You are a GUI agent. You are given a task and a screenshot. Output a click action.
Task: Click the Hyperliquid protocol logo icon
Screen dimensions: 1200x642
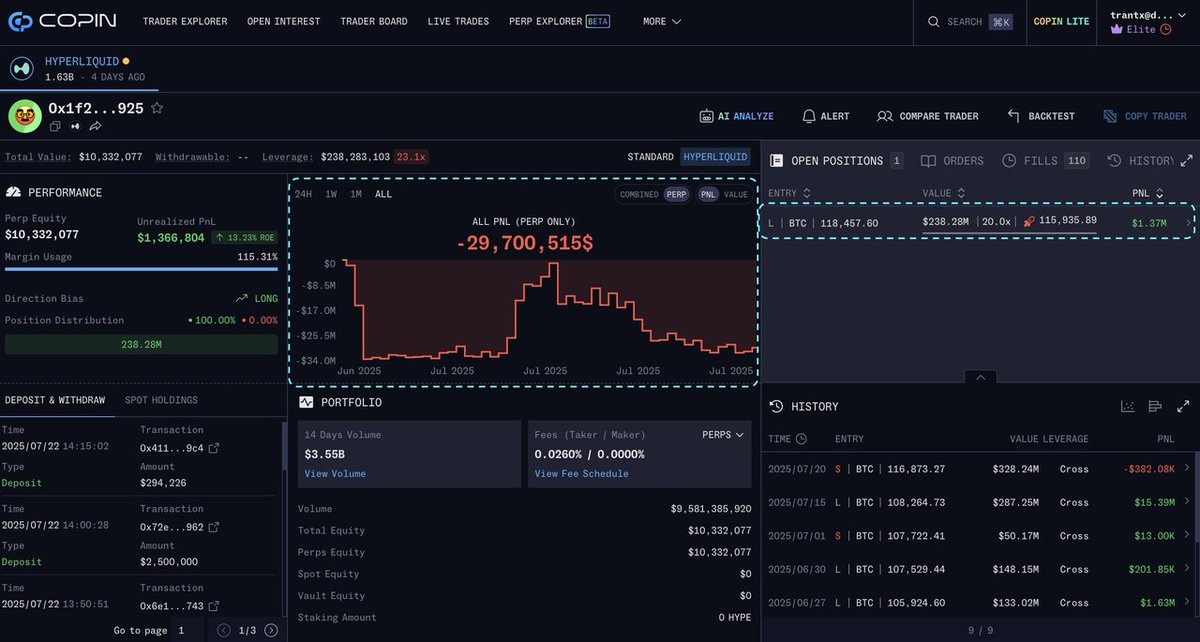click(x=22, y=69)
